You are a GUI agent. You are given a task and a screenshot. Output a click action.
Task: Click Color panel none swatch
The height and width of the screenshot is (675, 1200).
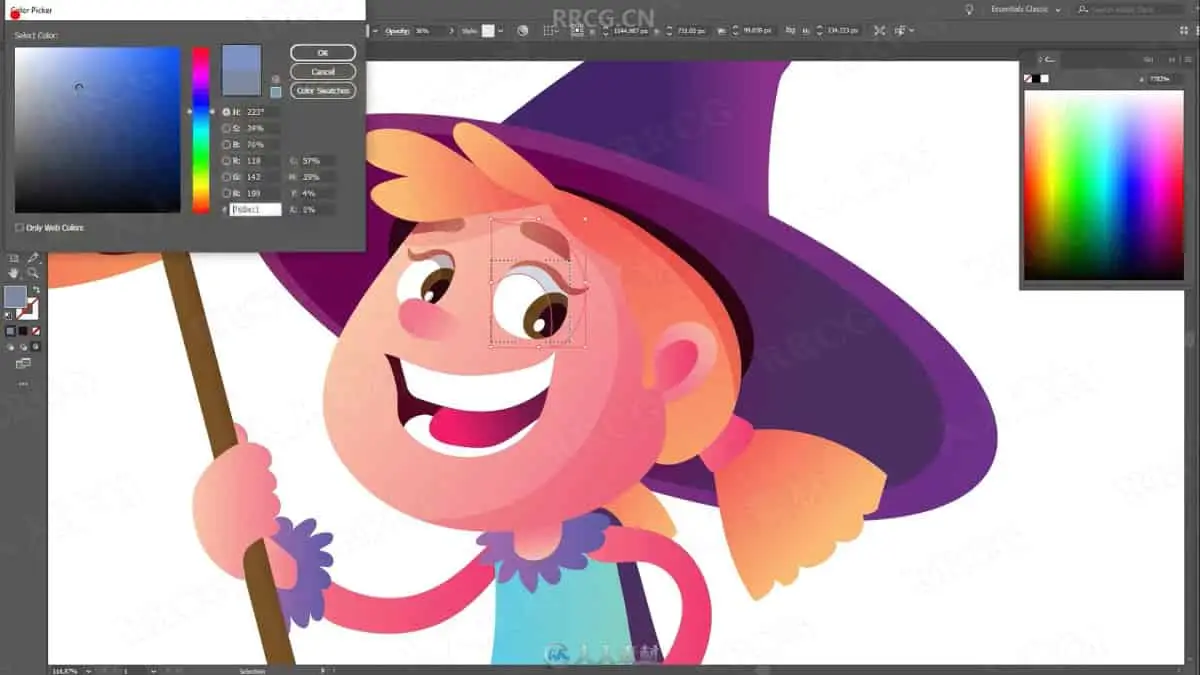tap(1028, 78)
